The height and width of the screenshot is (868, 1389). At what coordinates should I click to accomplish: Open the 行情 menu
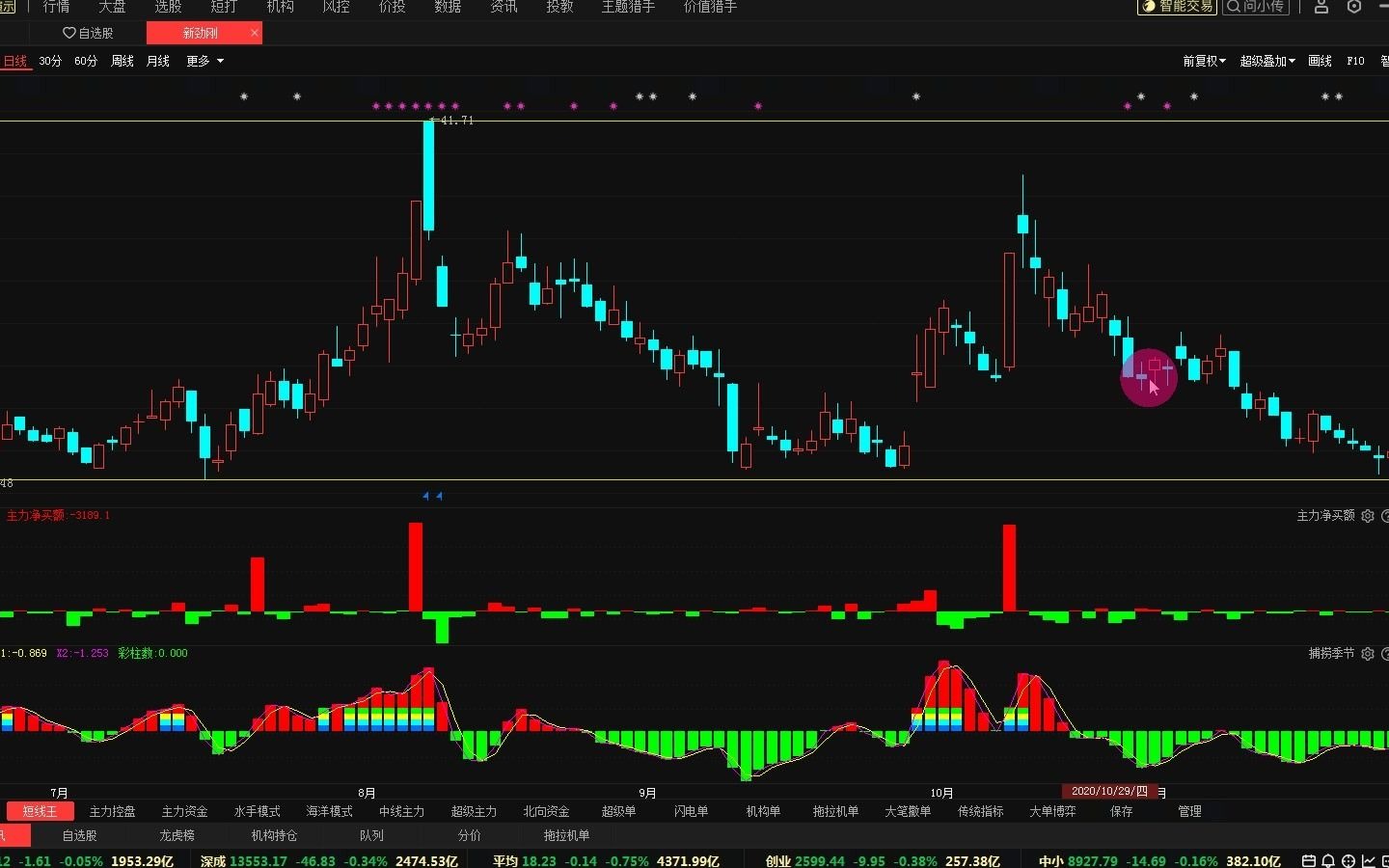[x=56, y=7]
